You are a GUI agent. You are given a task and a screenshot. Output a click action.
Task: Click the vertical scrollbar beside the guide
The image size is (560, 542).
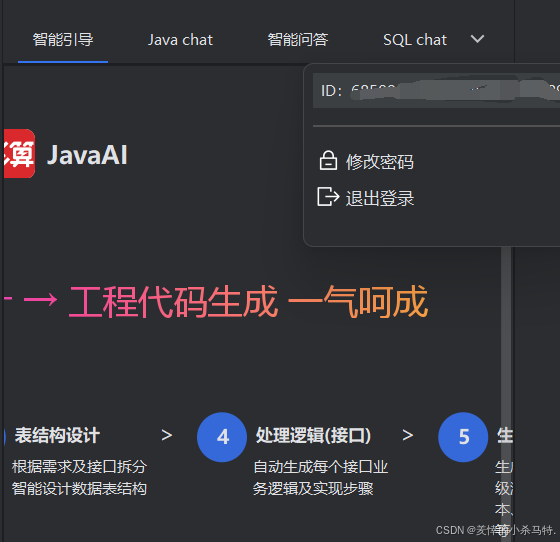506,393
